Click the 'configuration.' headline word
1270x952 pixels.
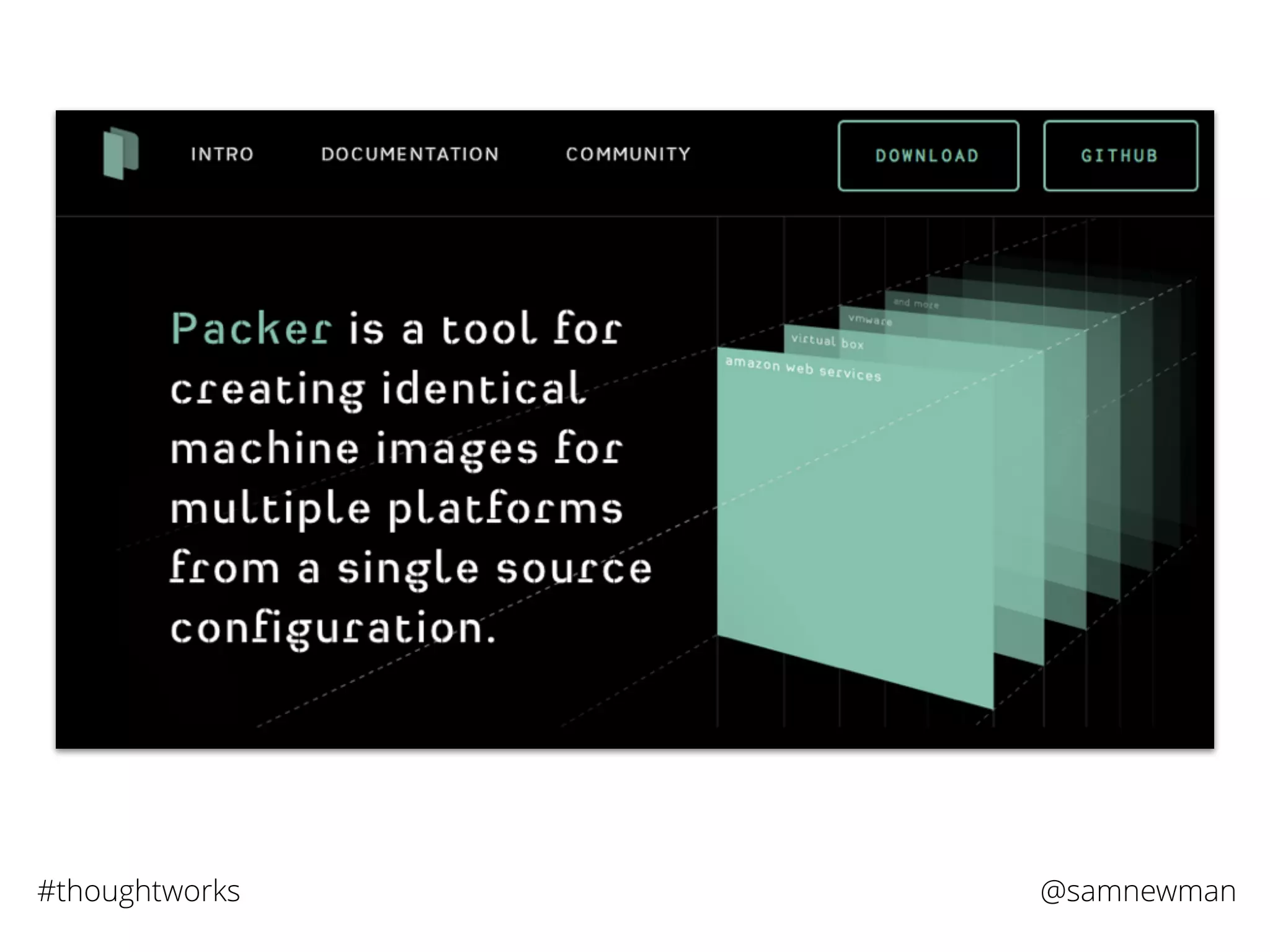tap(333, 629)
